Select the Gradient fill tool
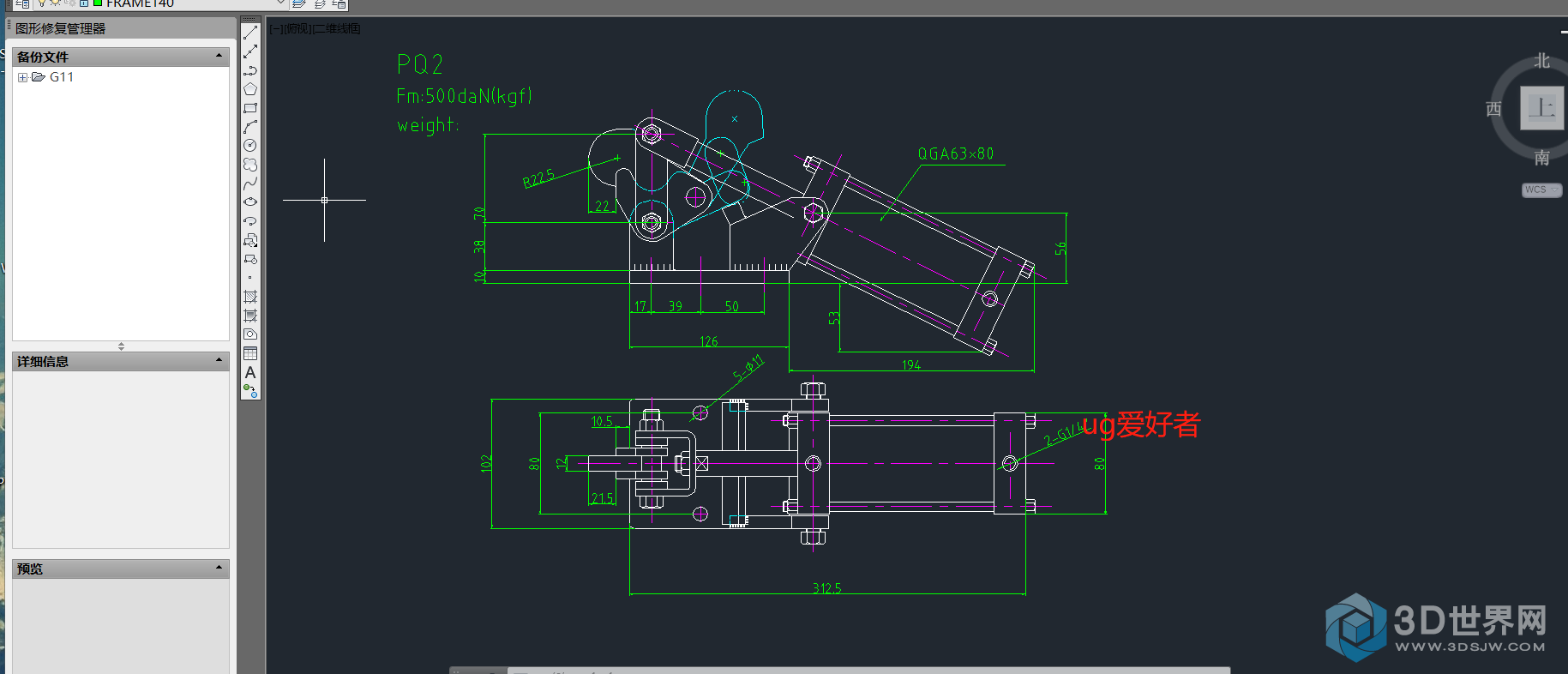Screen dimensions: 1568x674 click(250, 316)
